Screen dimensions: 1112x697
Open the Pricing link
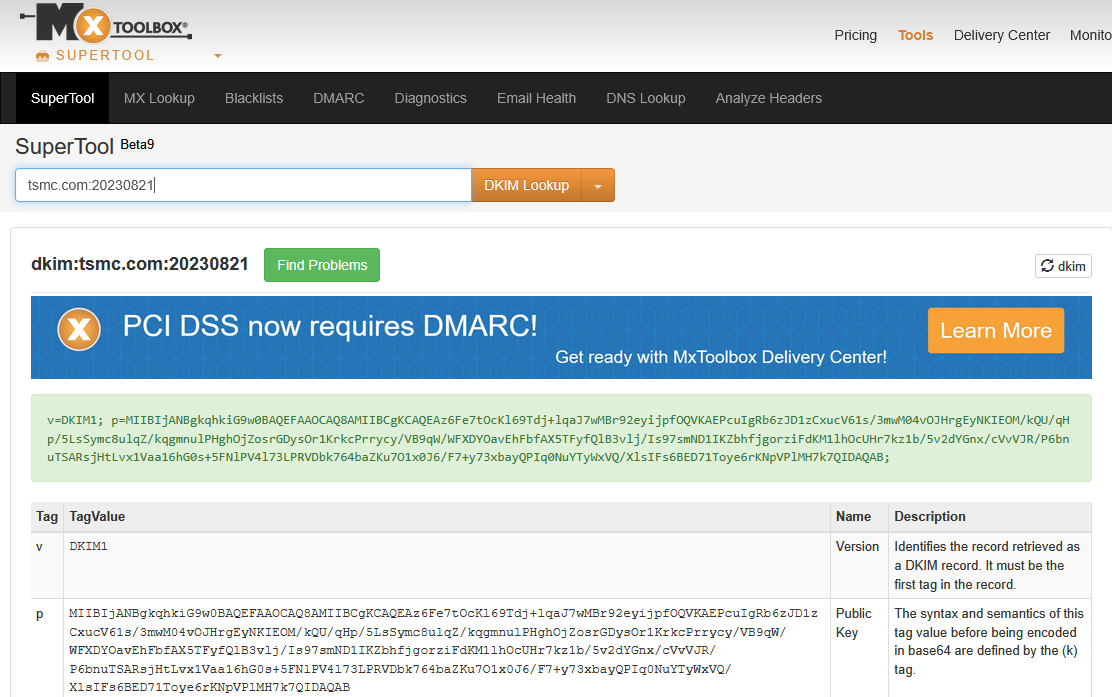pos(855,35)
